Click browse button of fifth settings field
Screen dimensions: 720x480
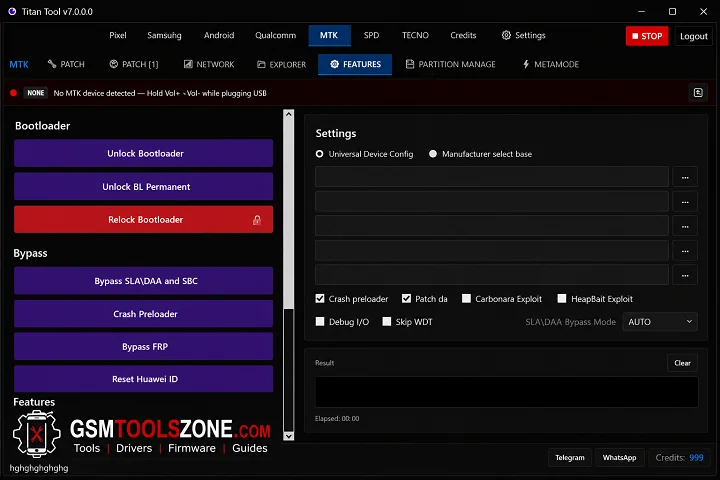[685, 275]
